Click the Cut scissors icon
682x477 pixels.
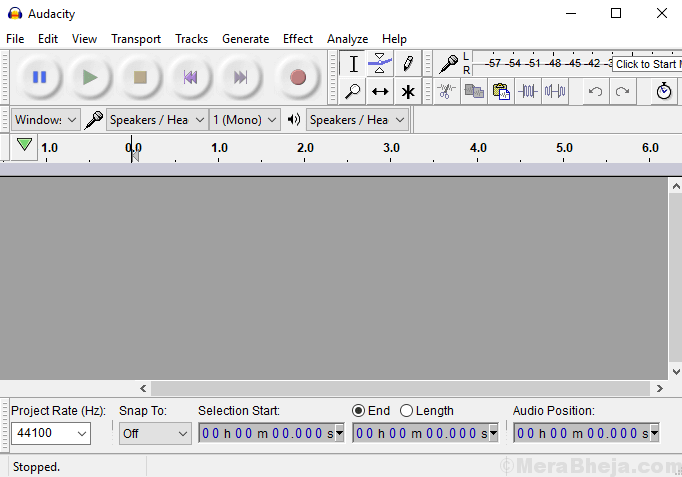pos(446,91)
